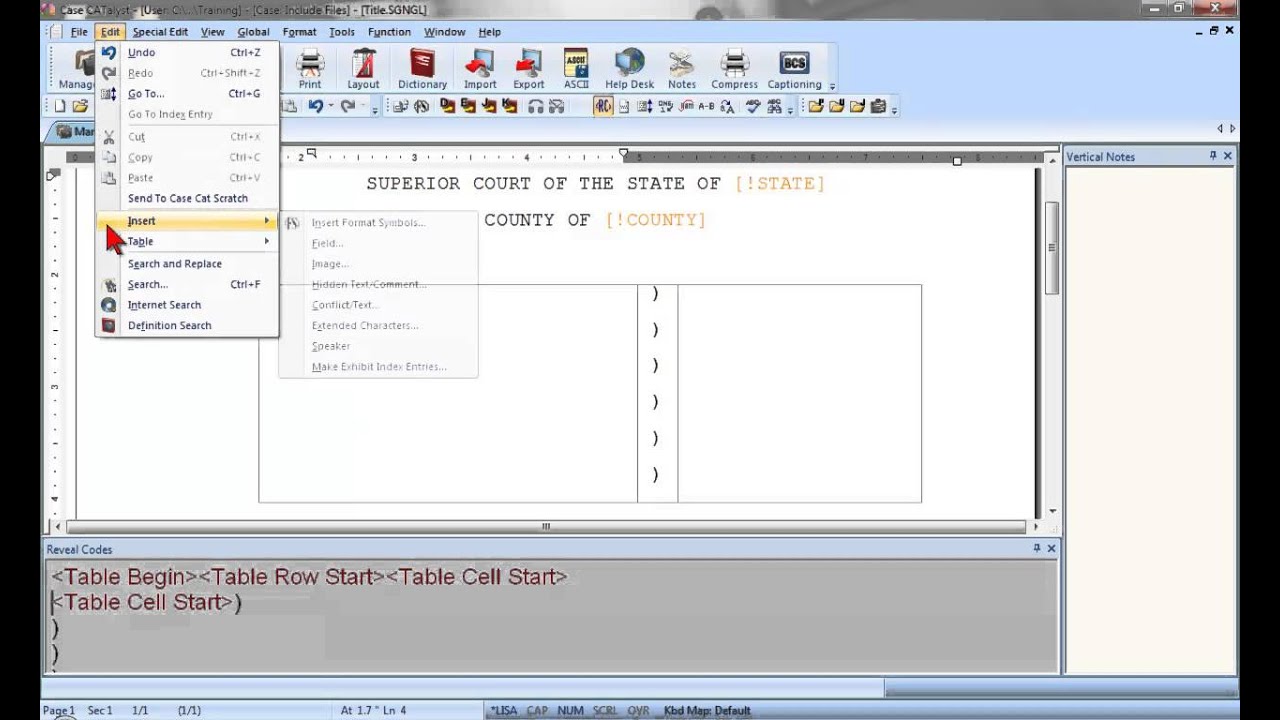Click the Import toolbar icon
Image resolution: width=1280 pixels, height=720 pixels.
click(480, 69)
